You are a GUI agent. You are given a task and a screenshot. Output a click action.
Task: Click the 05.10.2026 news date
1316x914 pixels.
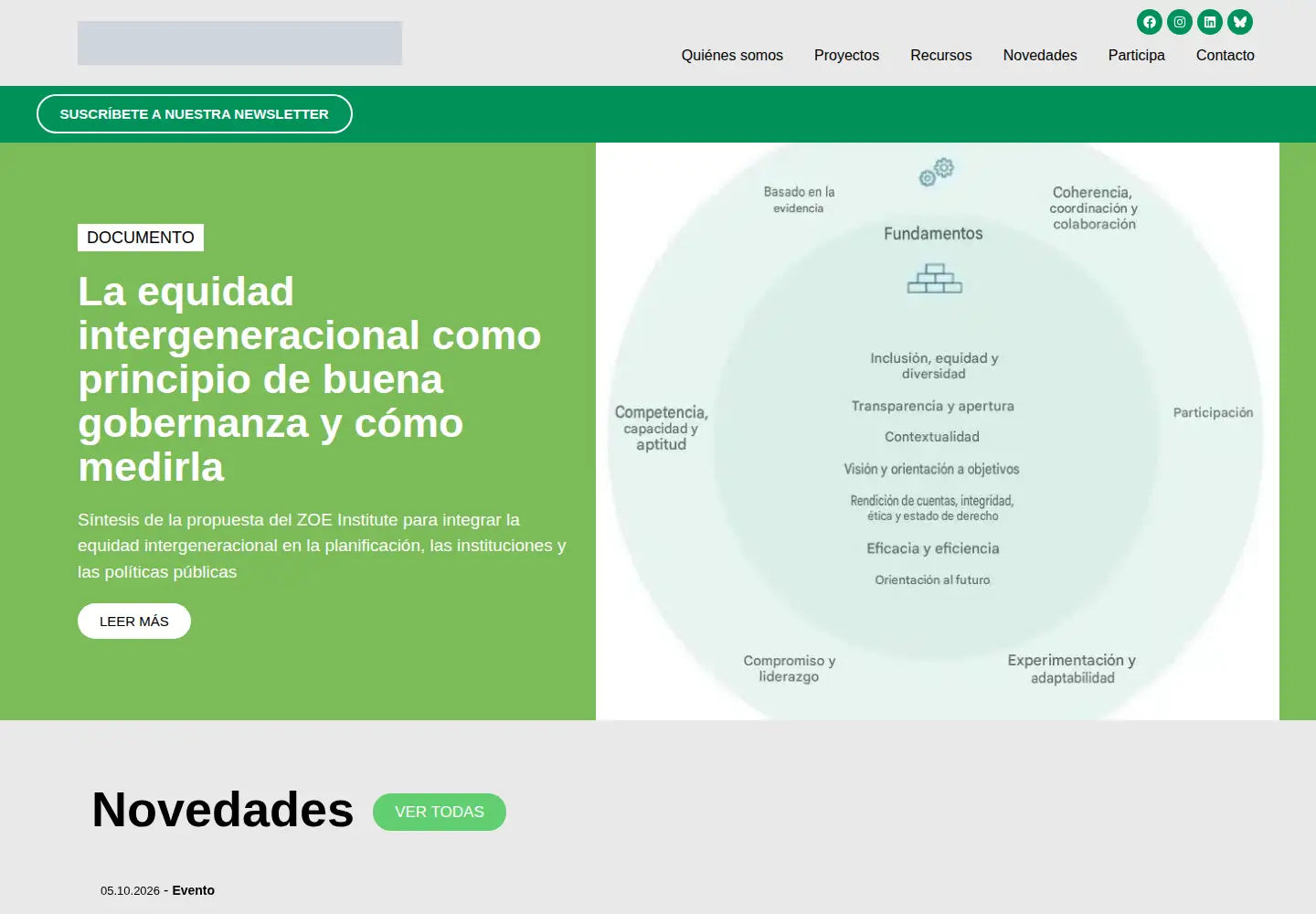click(130, 890)
